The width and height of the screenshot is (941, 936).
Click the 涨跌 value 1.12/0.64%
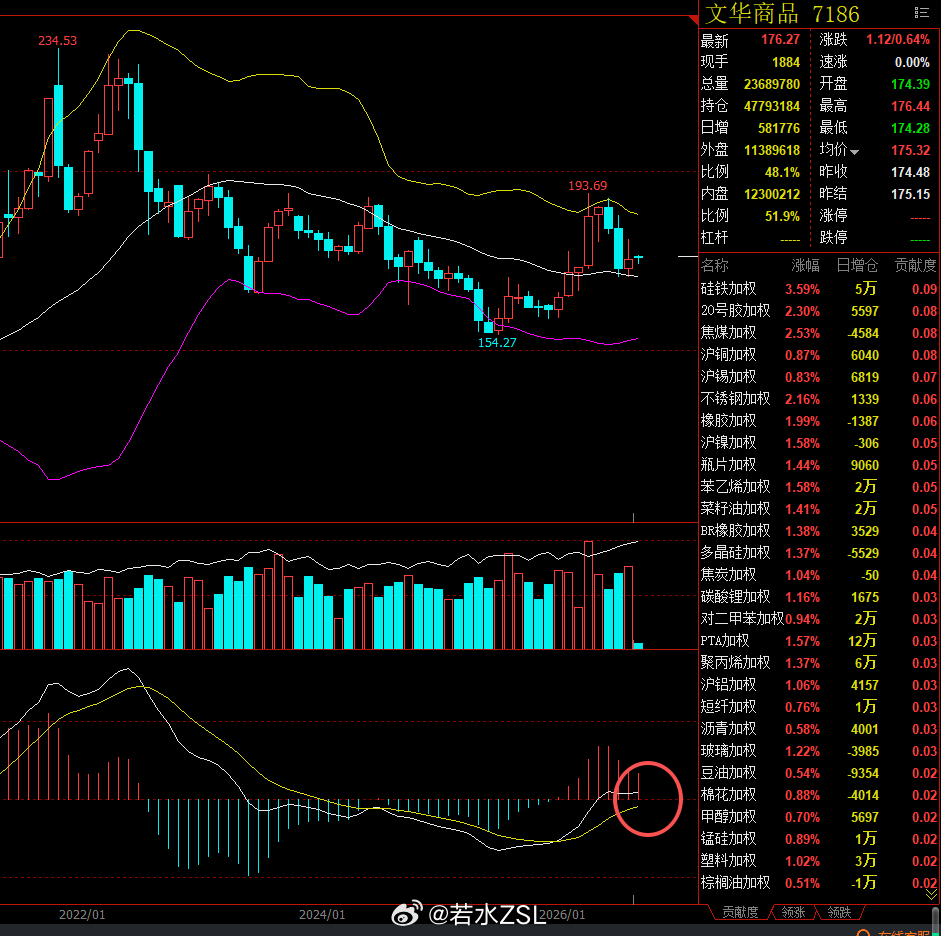[x=898, y=40]
